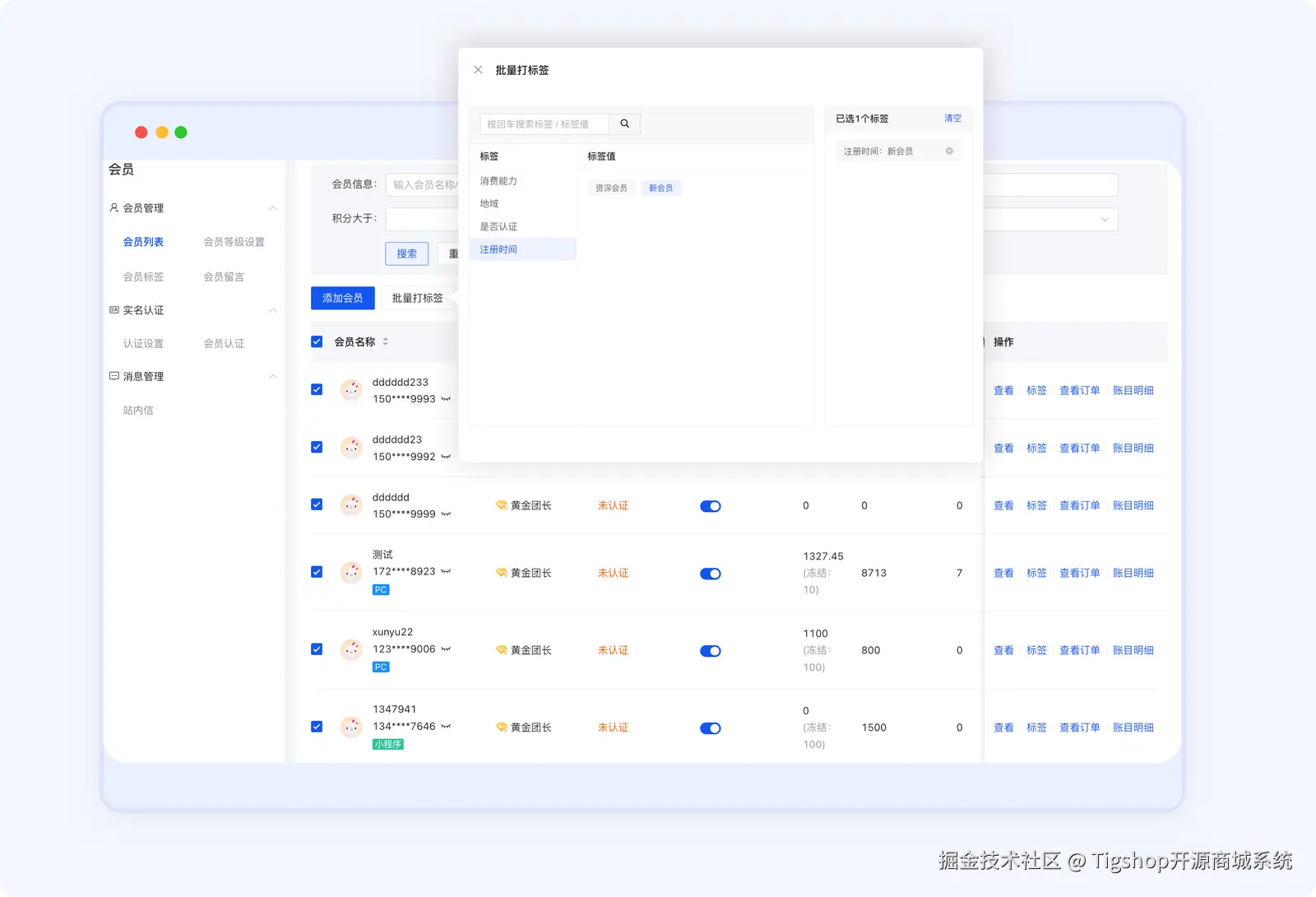This screenshot has width=1316, height=897.
Task: Click the 添加会员 button
Action: [x=343, y=298]
